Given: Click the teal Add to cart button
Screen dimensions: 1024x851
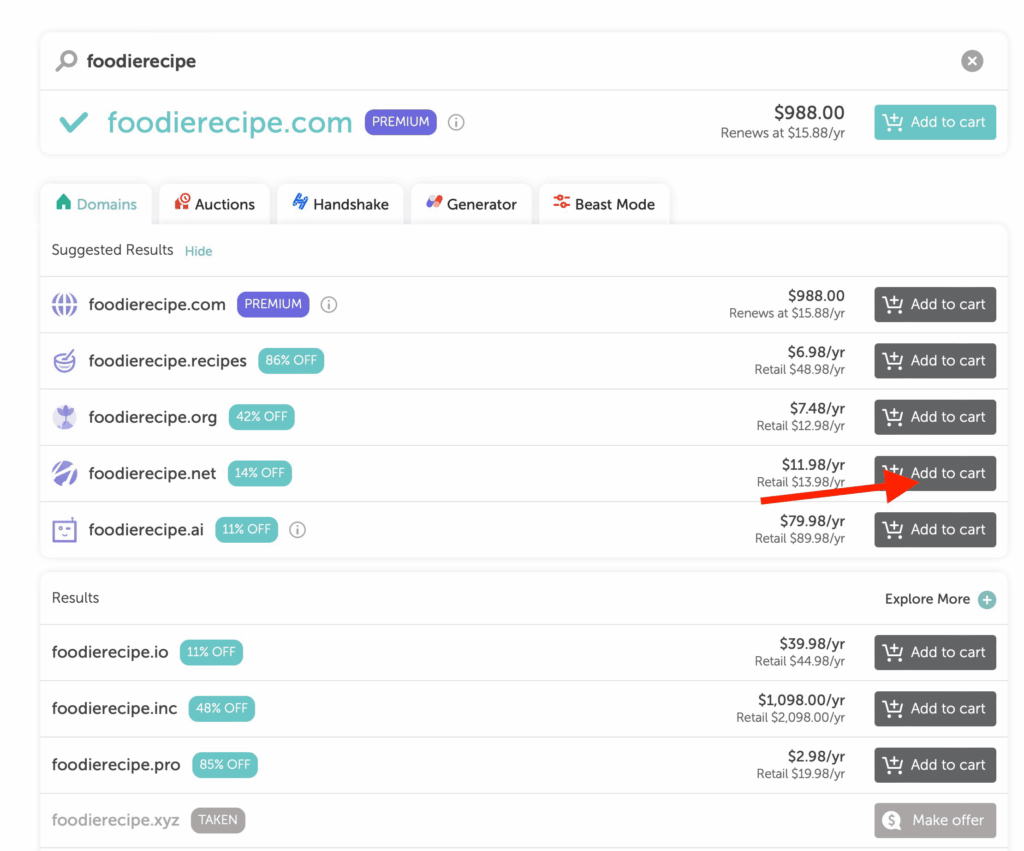Looking at the screenshot, I should 934,122.
